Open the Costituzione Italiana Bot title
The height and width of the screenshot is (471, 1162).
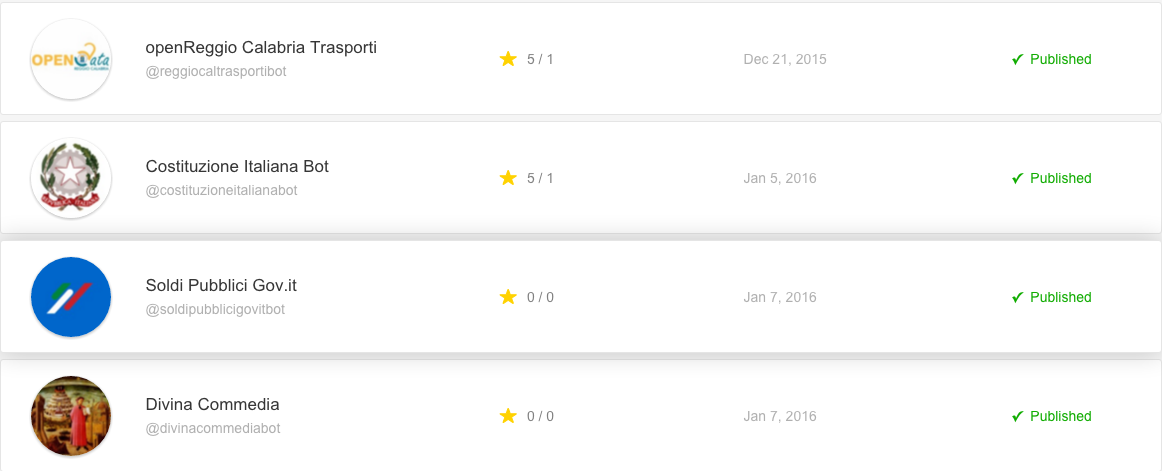[237, 167]
